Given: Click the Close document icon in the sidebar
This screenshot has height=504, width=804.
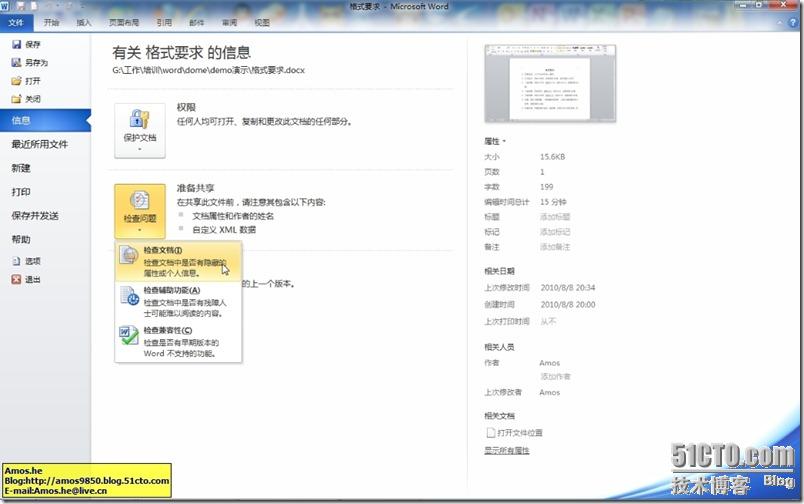Looking at the screenshot, I should coord(16,99).
